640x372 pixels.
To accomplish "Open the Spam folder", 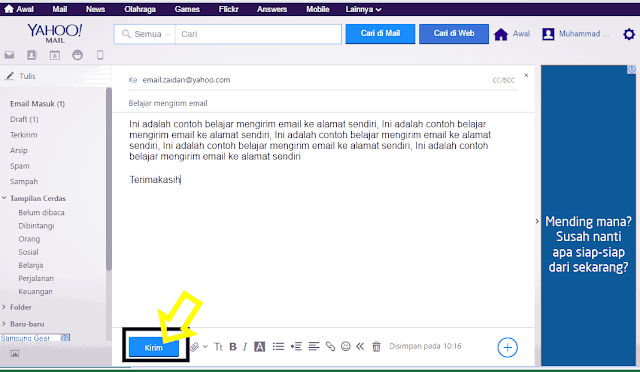I will tap(20, 166).
